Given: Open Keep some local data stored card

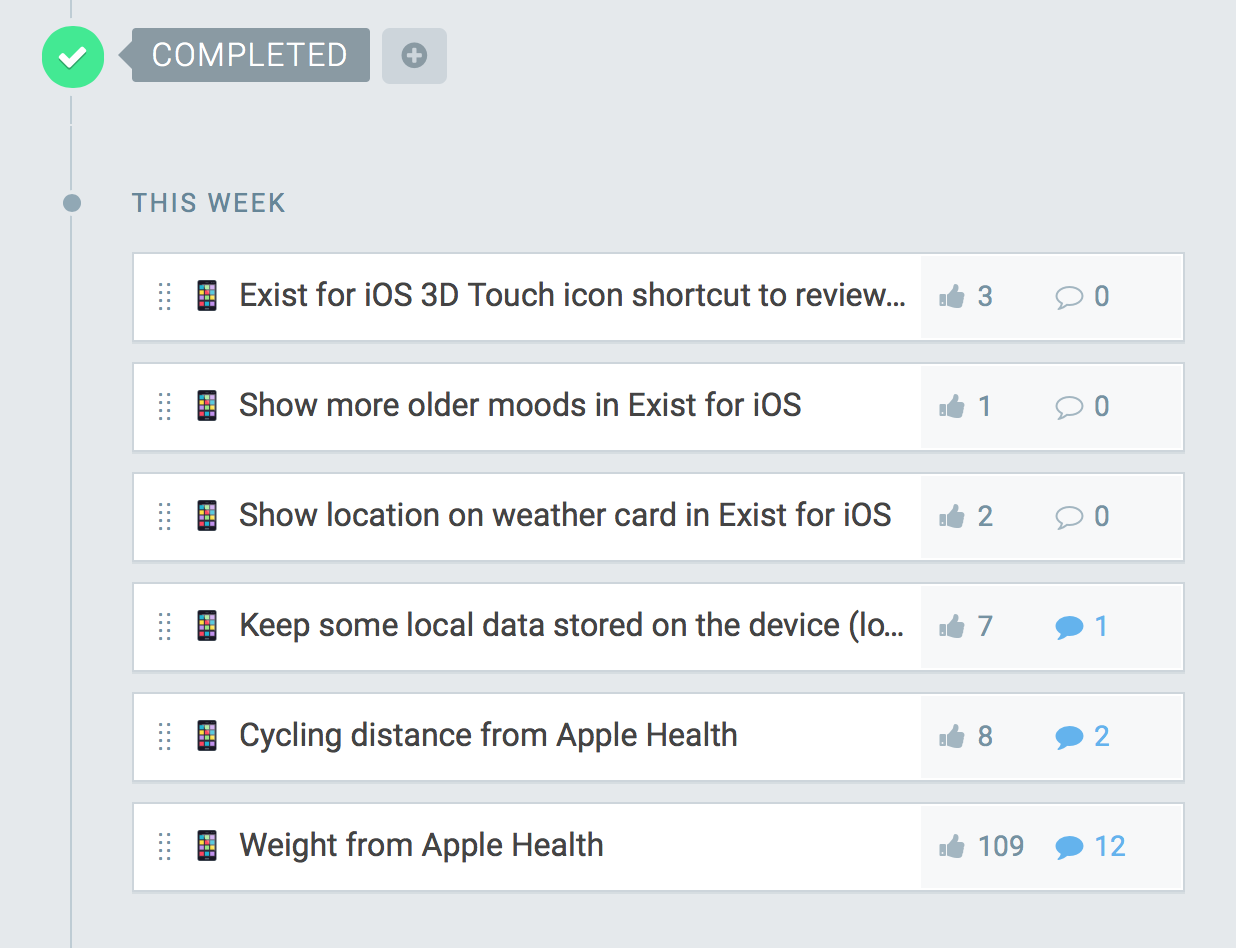Looking at the screenshot, I should (572, 626).
